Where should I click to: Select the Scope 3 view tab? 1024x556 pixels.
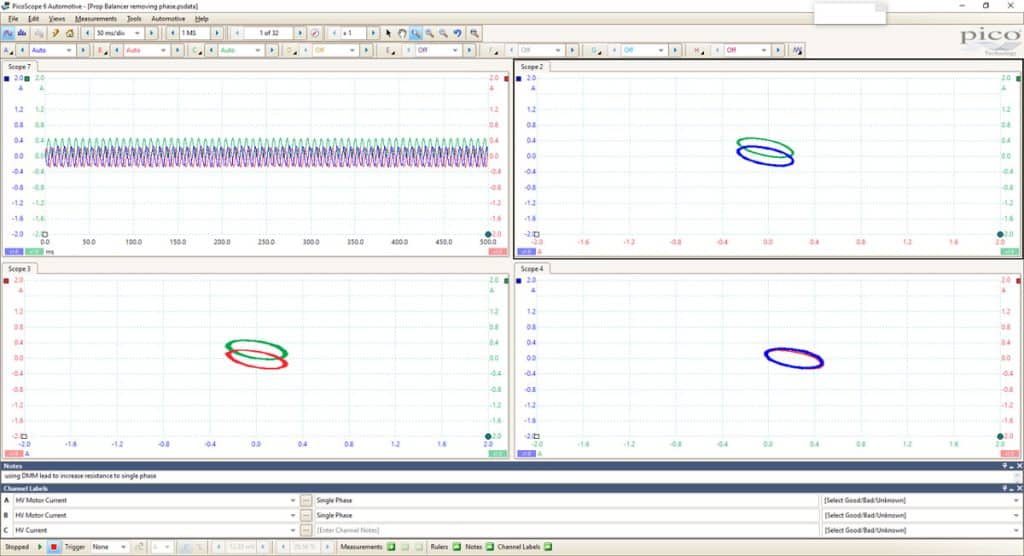[x=19, y=269]
